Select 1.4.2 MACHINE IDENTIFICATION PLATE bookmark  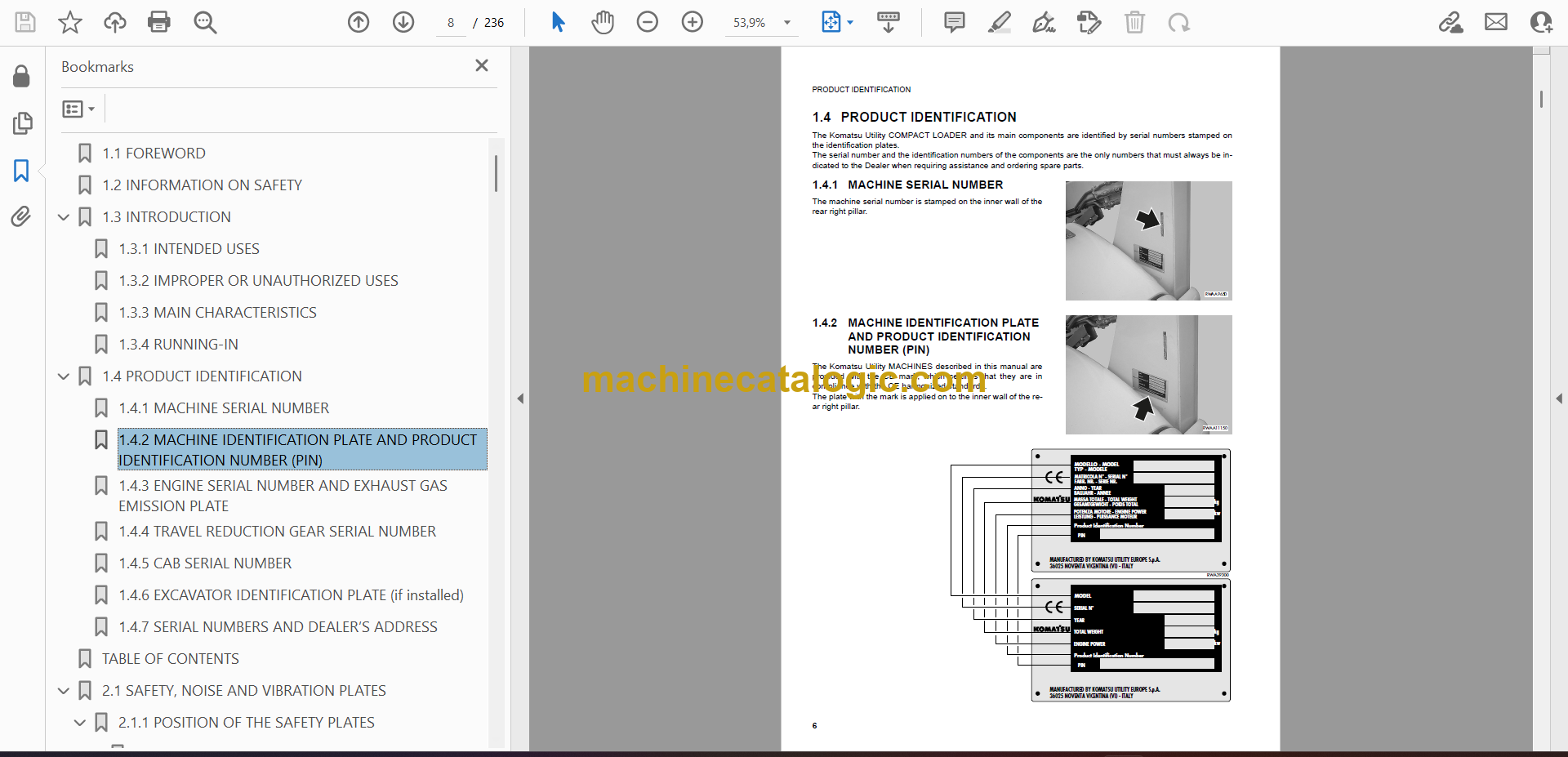coord(302,450)
